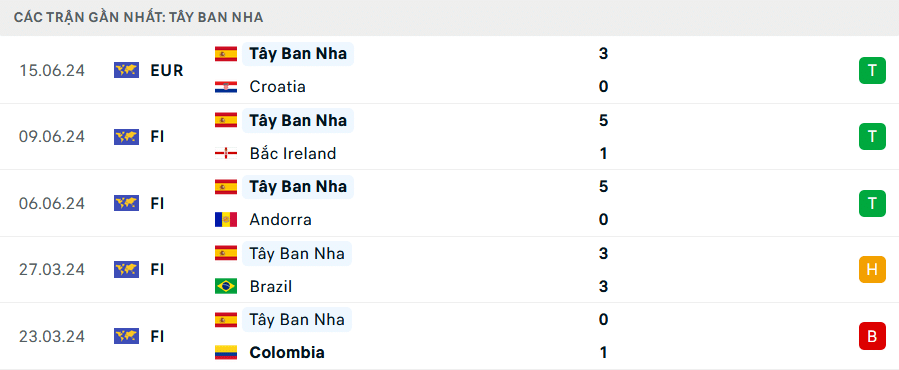Click Spain flag in the Croatia match
This screenshot has width=899, height=370.
coord(226,54)
